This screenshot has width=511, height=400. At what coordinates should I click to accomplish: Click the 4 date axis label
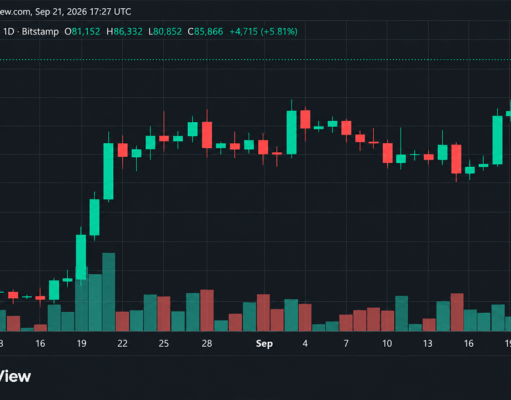tap(305, 343)
